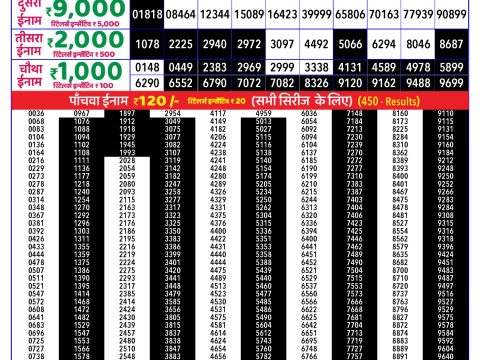Select the (450 - Results) text
The width and height of the screenshot is (480, 360).
(x=389, y=101)
